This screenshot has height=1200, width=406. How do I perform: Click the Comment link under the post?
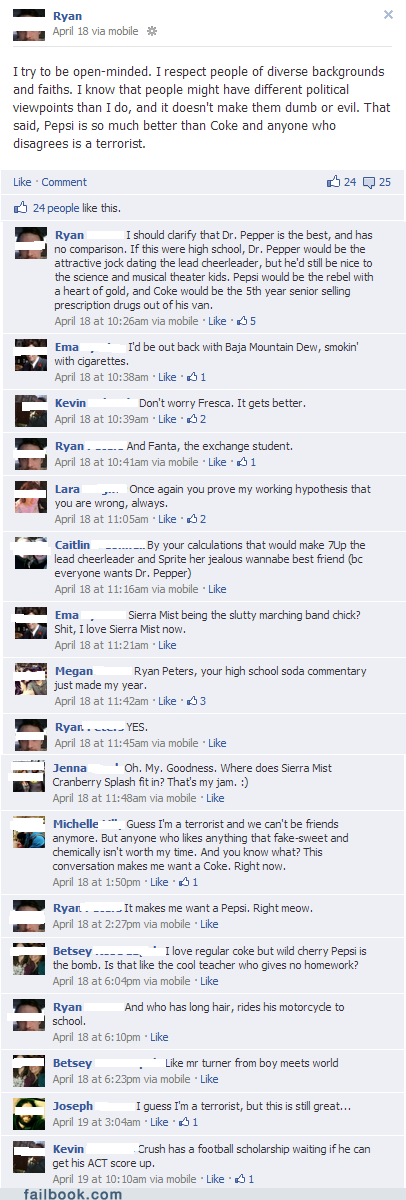[x=64, y=182]
